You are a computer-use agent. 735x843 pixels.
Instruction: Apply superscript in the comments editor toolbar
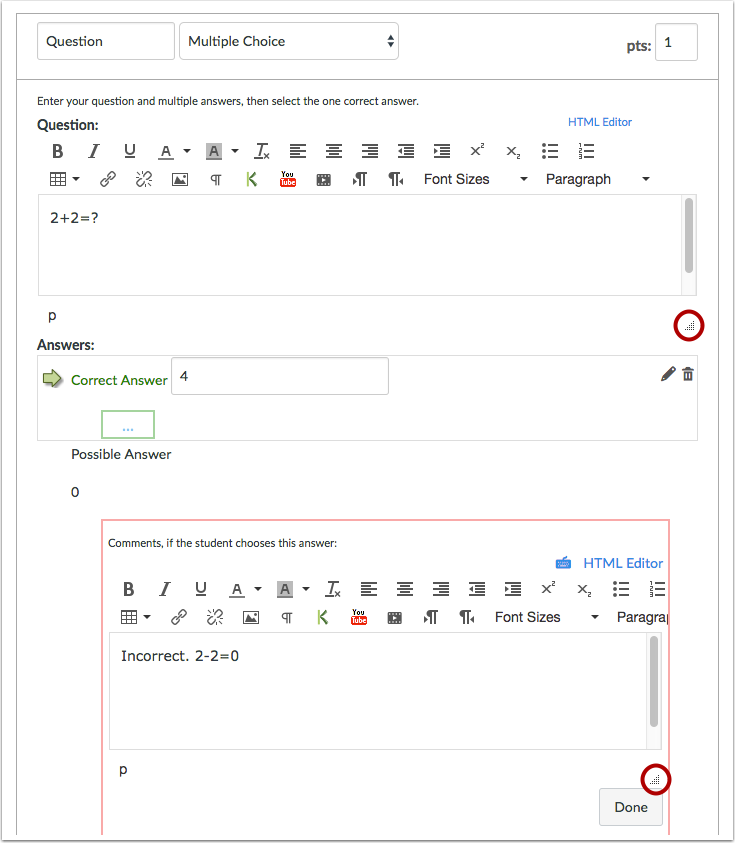point(548,588)
